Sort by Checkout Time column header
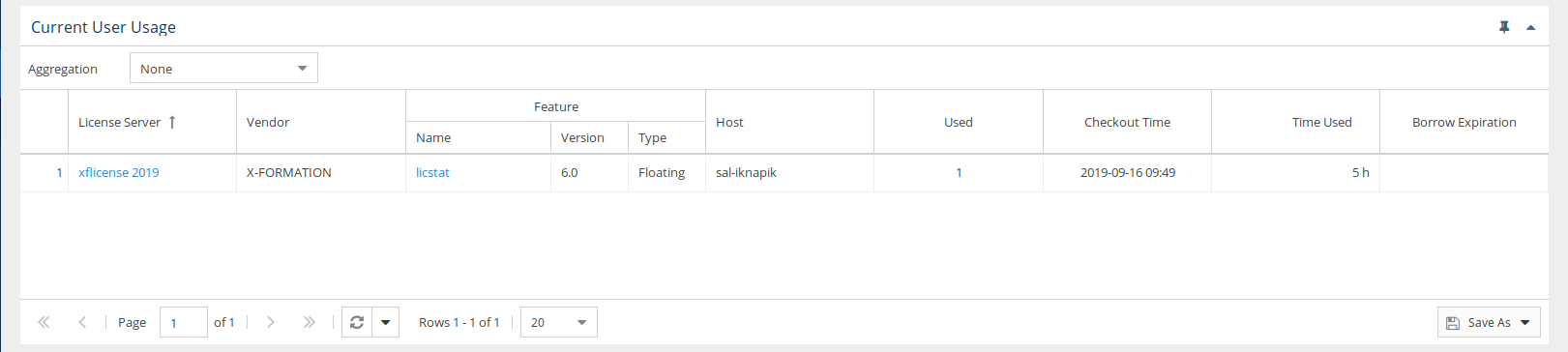Screen dimensions: 1568x352 pos(1127,122)
